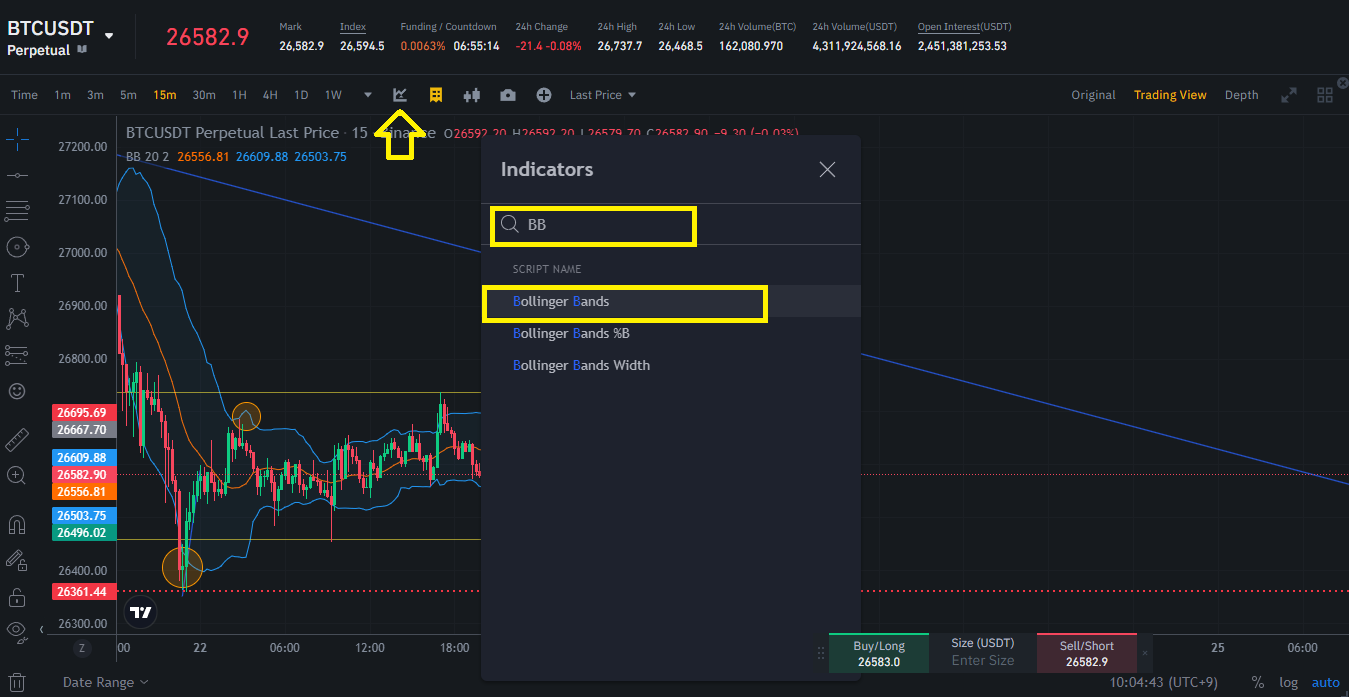The width and height of the screenshot is (1349, 697).
Task: Select the Text annotation tool
Action: [17, 282]
